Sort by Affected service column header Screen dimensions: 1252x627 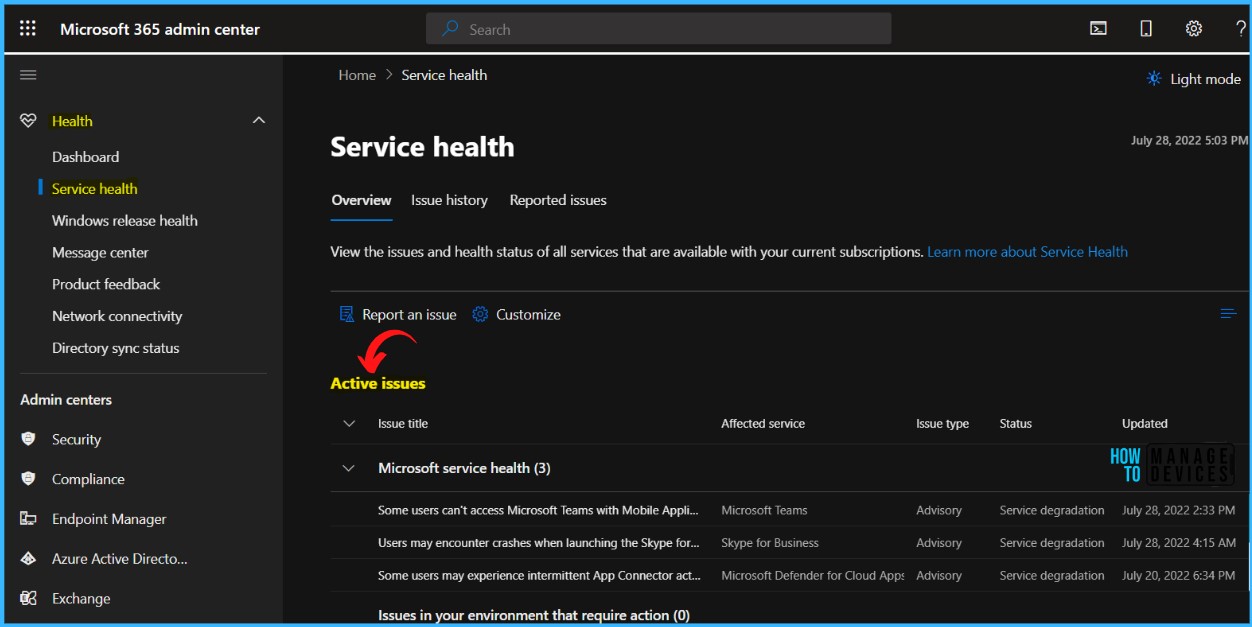click(x=763, y=424)
